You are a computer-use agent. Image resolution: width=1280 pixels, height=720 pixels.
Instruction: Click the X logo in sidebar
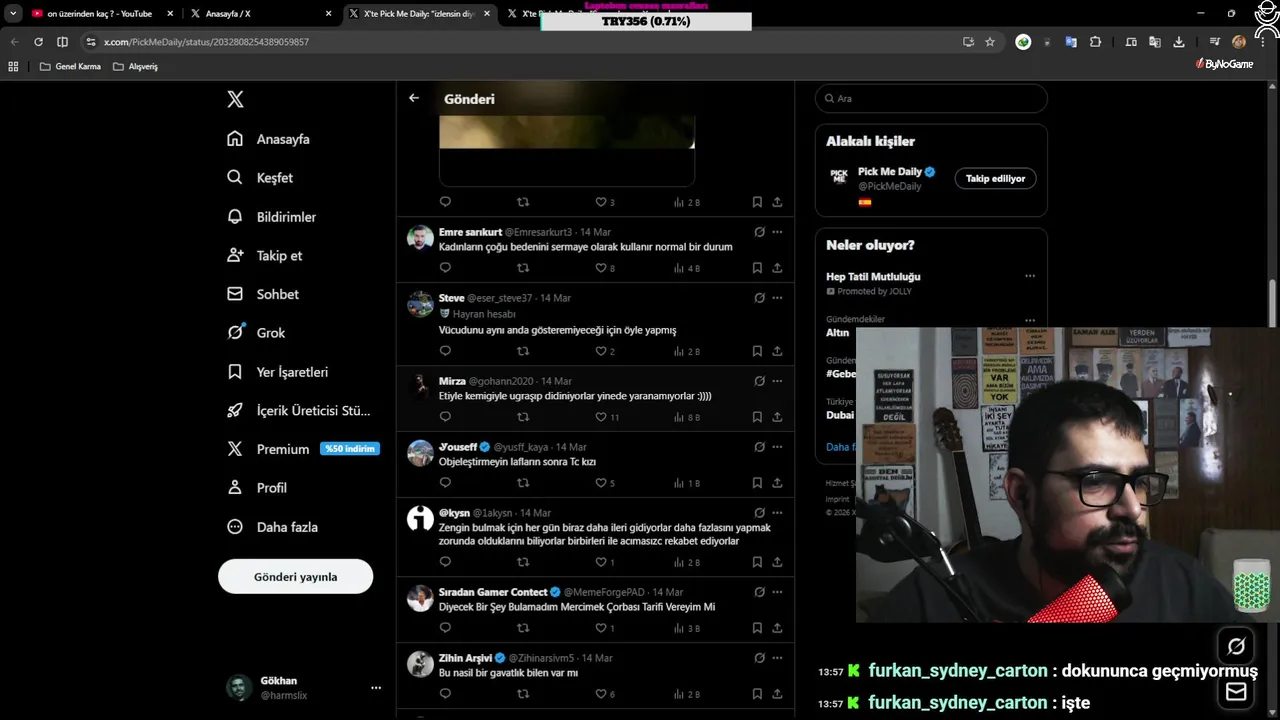235,99
